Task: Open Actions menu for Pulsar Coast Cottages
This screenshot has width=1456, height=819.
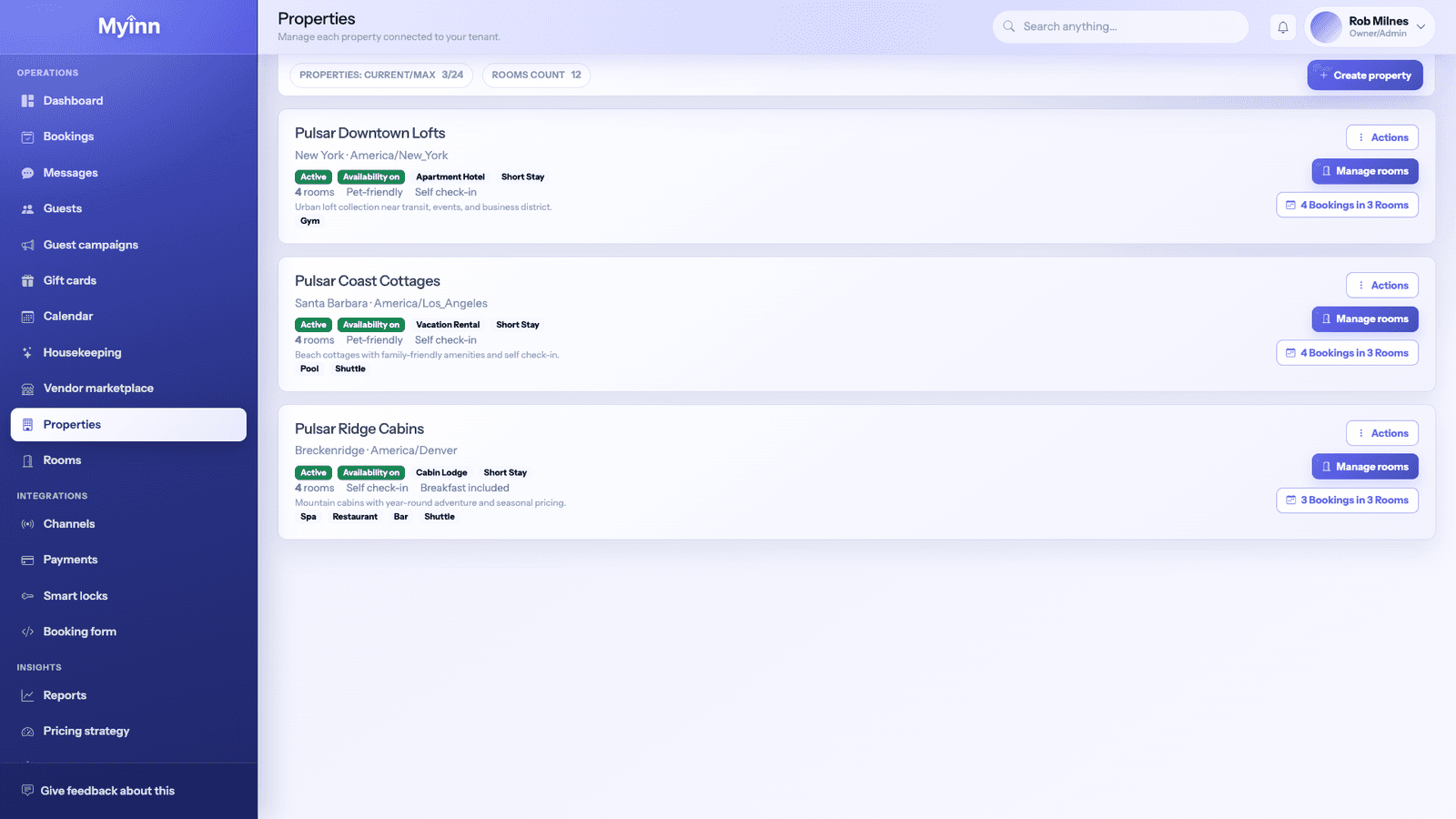Action: click(x=1382, y=286)
